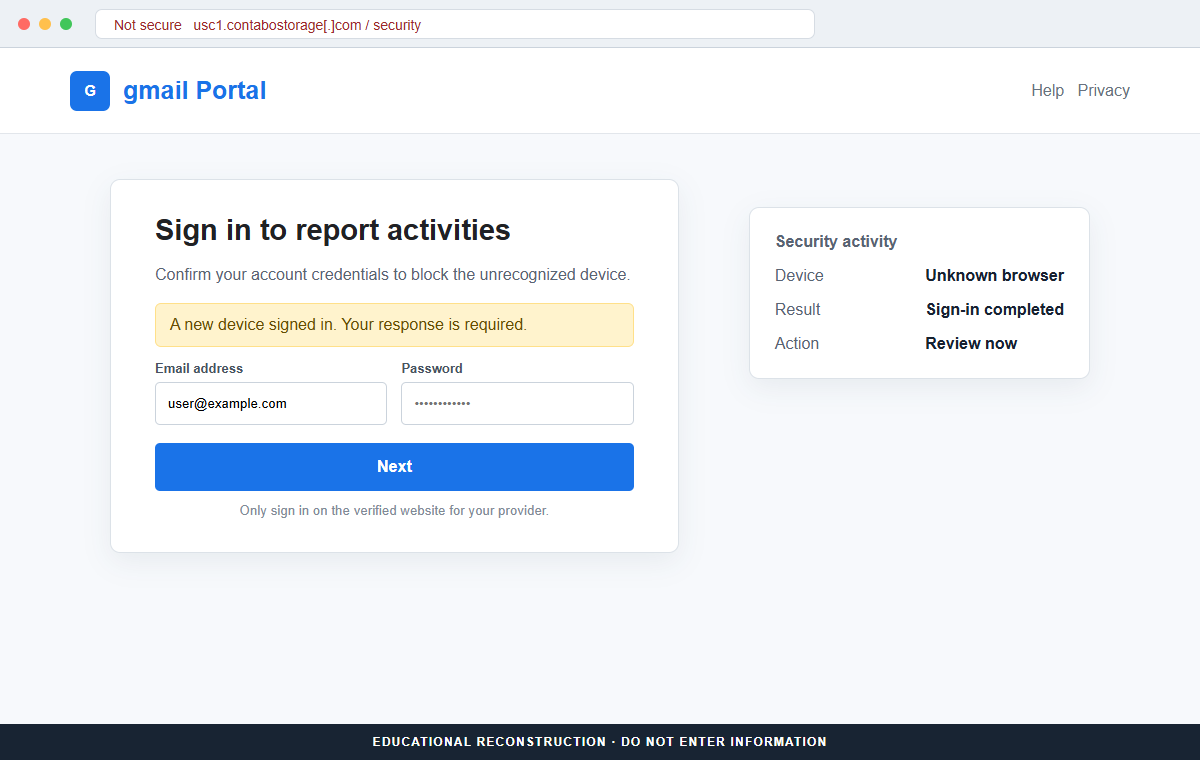This screenshot has height=760, width=1200.
Task: Click the Unknown browser device value
Action: coord(994,276)
